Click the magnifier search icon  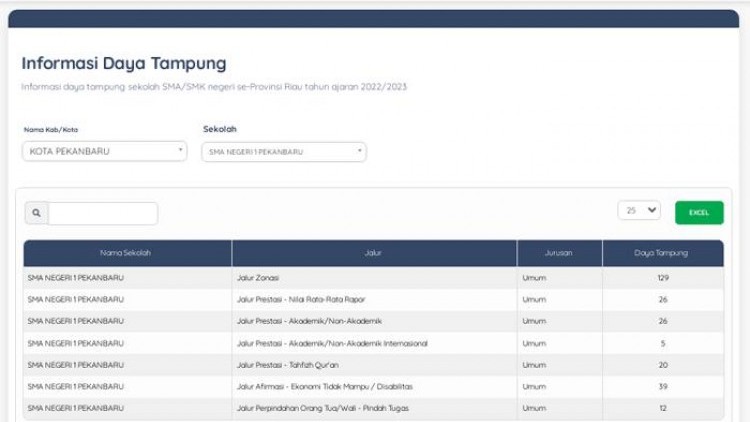(x=36, y=213)
